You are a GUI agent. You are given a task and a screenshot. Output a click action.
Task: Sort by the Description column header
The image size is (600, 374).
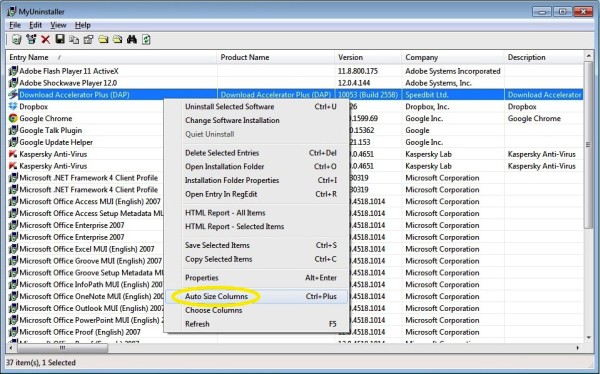pyautogui.click(x=544, y=57)
